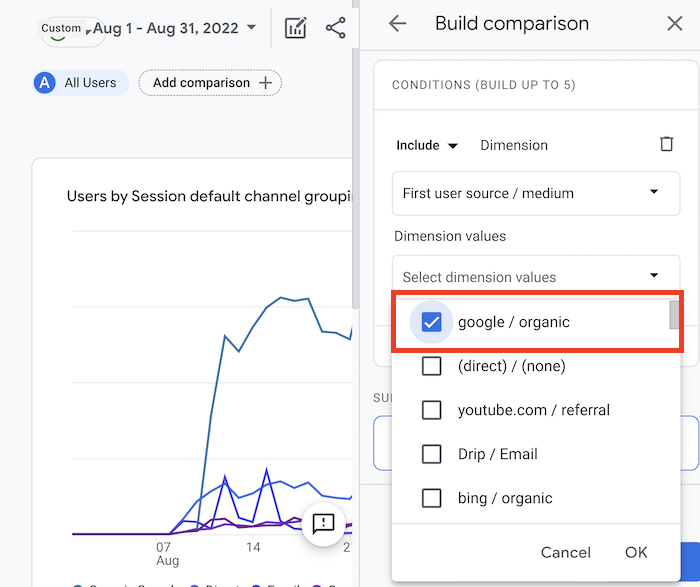Expand First user source / medium dropdown
Screen dimensions: 700x587
click(535, 193)
